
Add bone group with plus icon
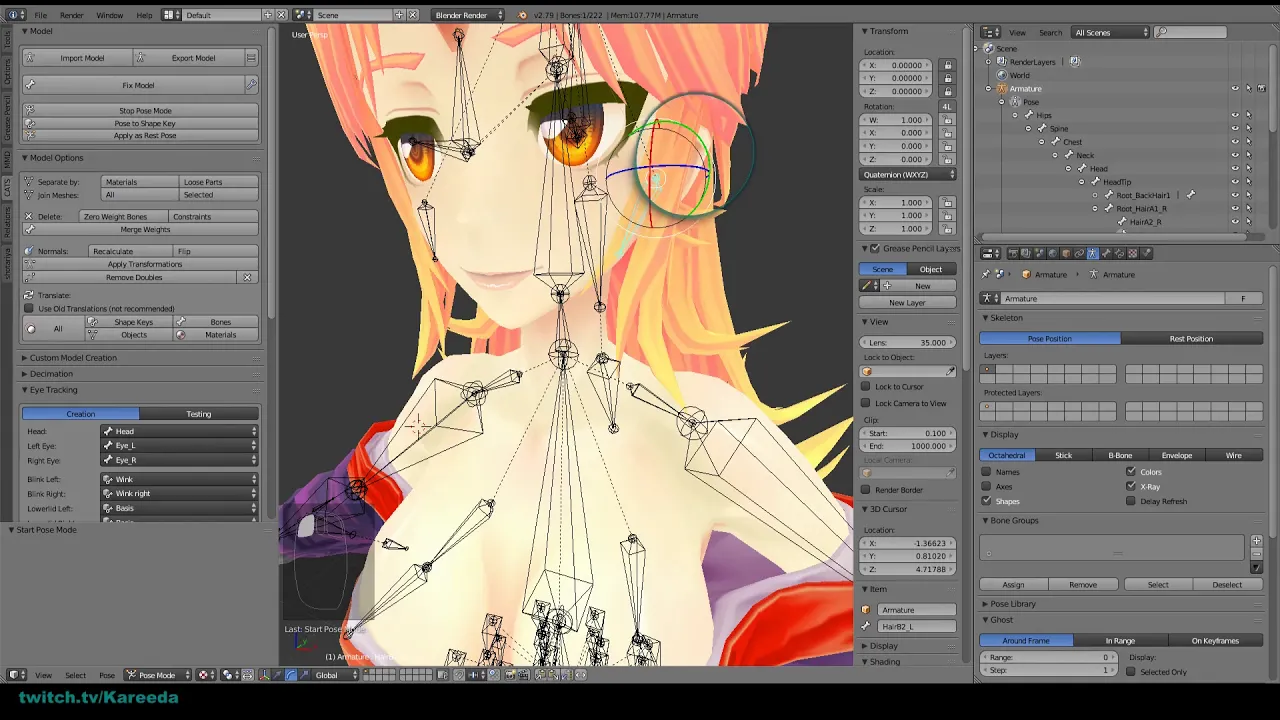[1256, 541]
